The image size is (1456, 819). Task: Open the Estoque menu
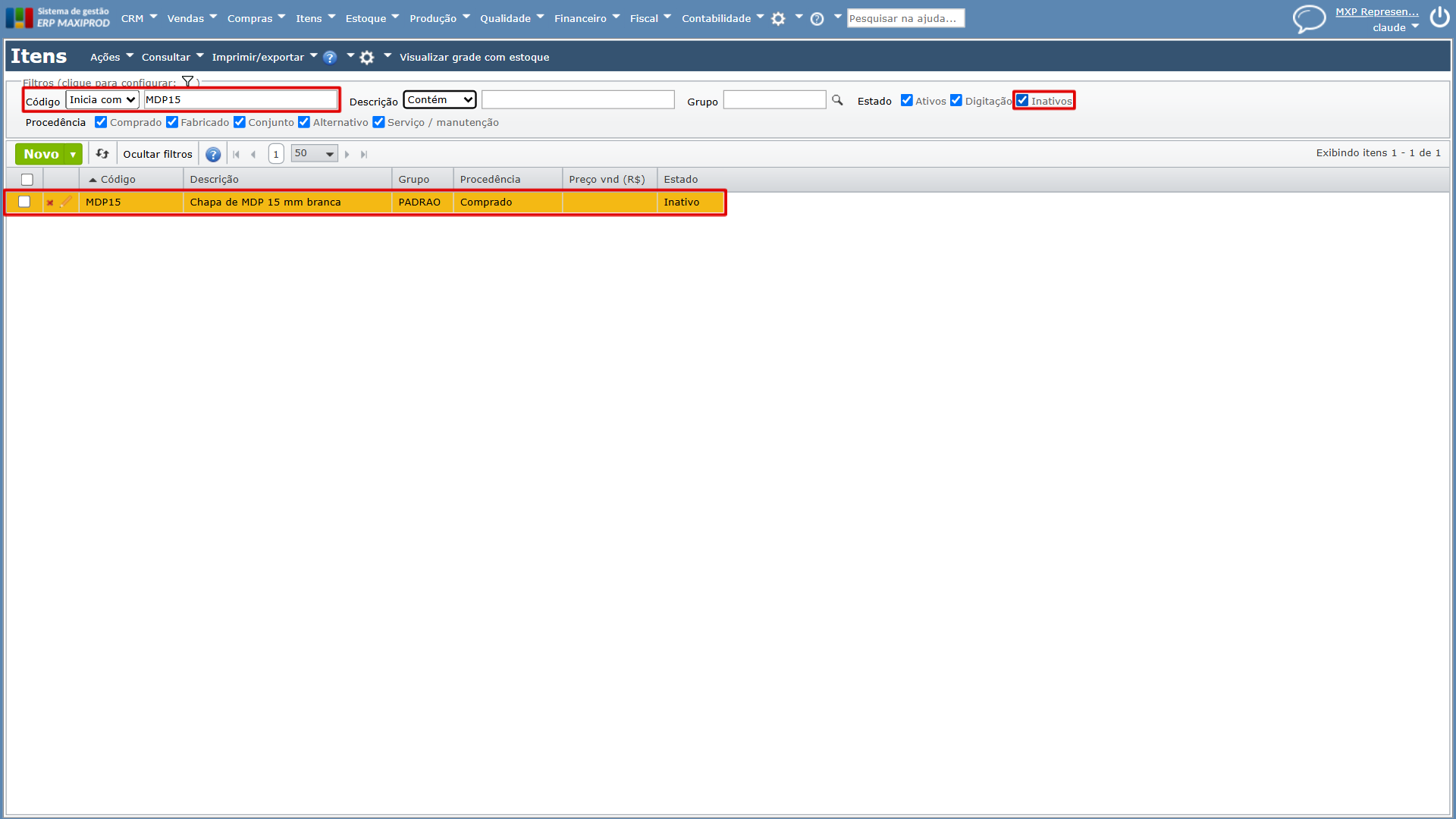[372, 19]
